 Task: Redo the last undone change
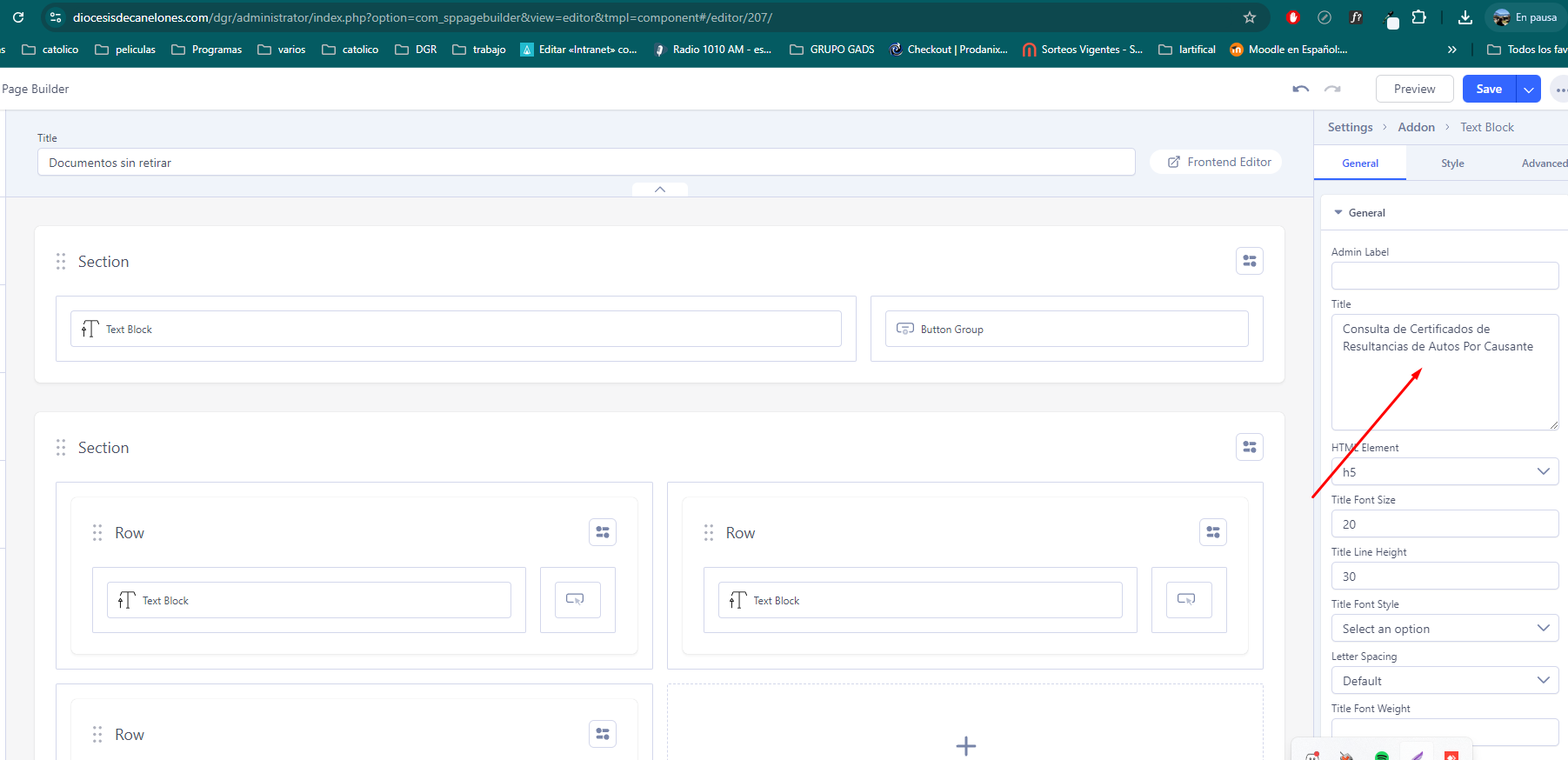pos(1332,89)
